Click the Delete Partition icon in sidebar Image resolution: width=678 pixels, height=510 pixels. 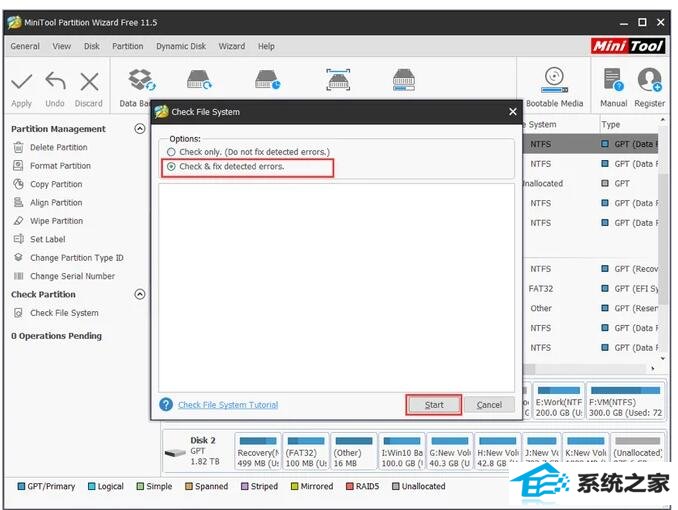pyautogui.click(x=18, y=148)
